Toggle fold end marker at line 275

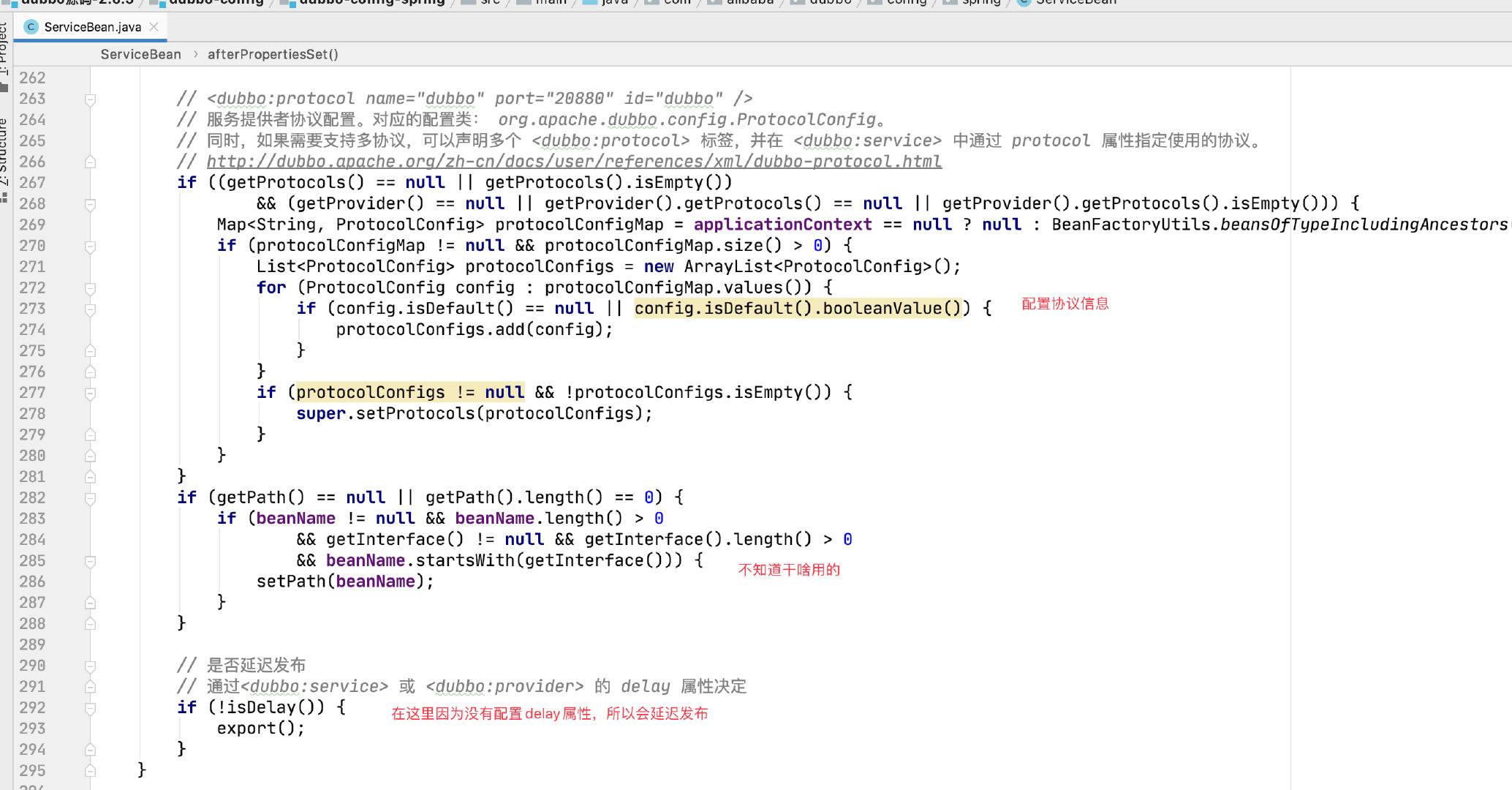coord(90,351)
